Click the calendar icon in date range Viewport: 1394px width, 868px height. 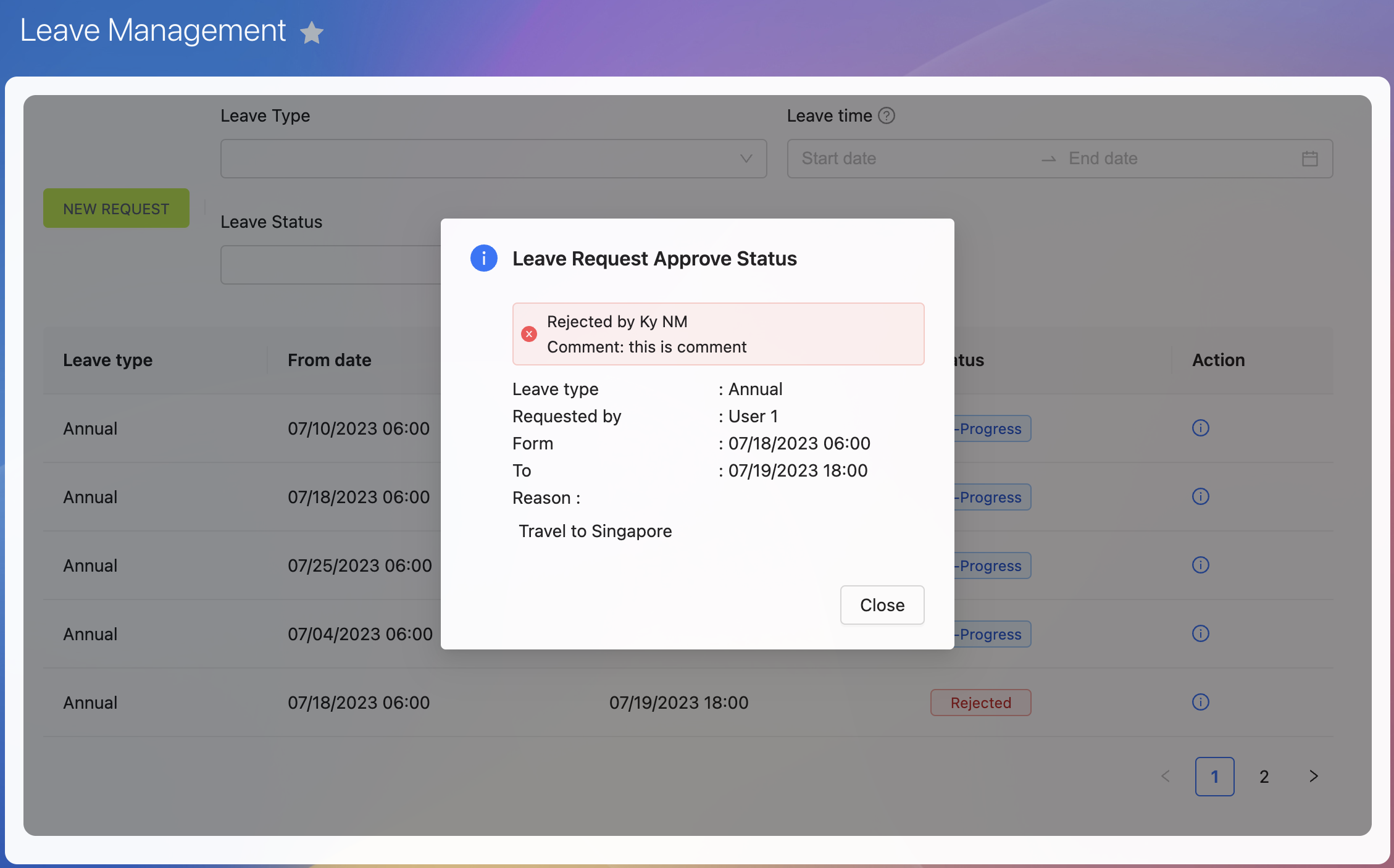coord(1309,159)
